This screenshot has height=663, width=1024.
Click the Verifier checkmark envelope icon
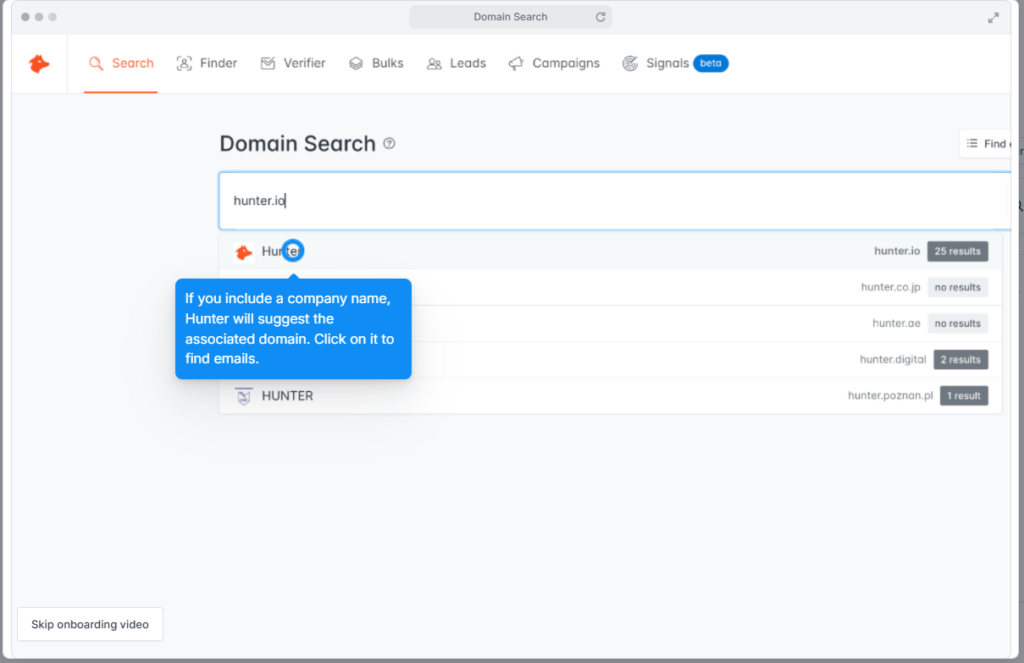(268, 63)
